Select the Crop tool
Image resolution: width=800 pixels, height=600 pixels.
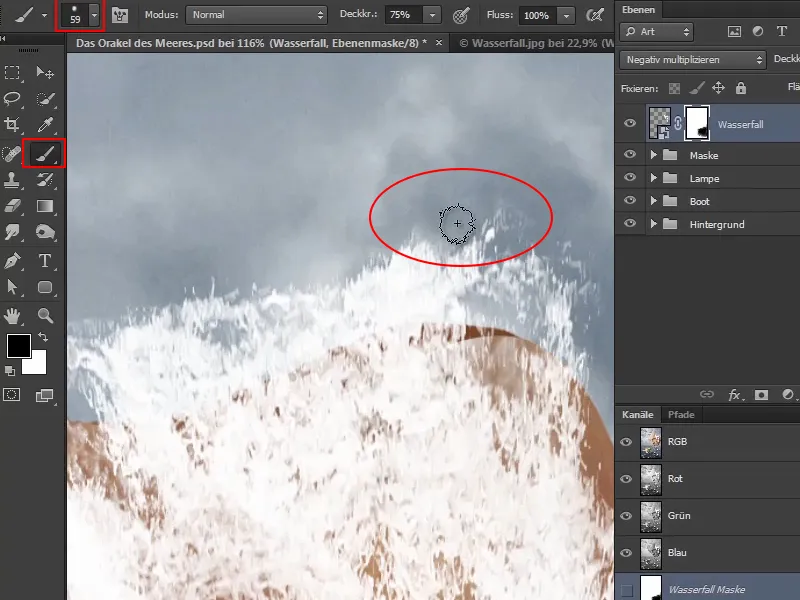(12, 124)
